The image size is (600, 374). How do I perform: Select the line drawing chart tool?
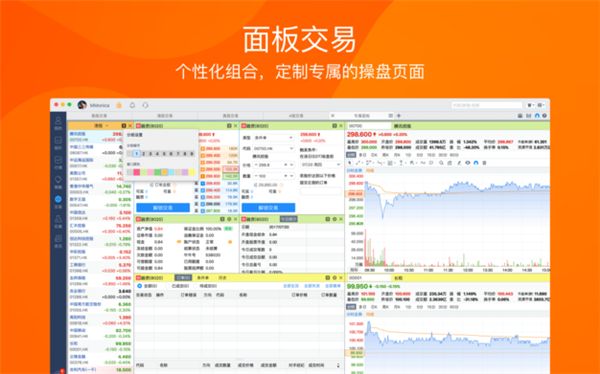[x=359, y=163]
